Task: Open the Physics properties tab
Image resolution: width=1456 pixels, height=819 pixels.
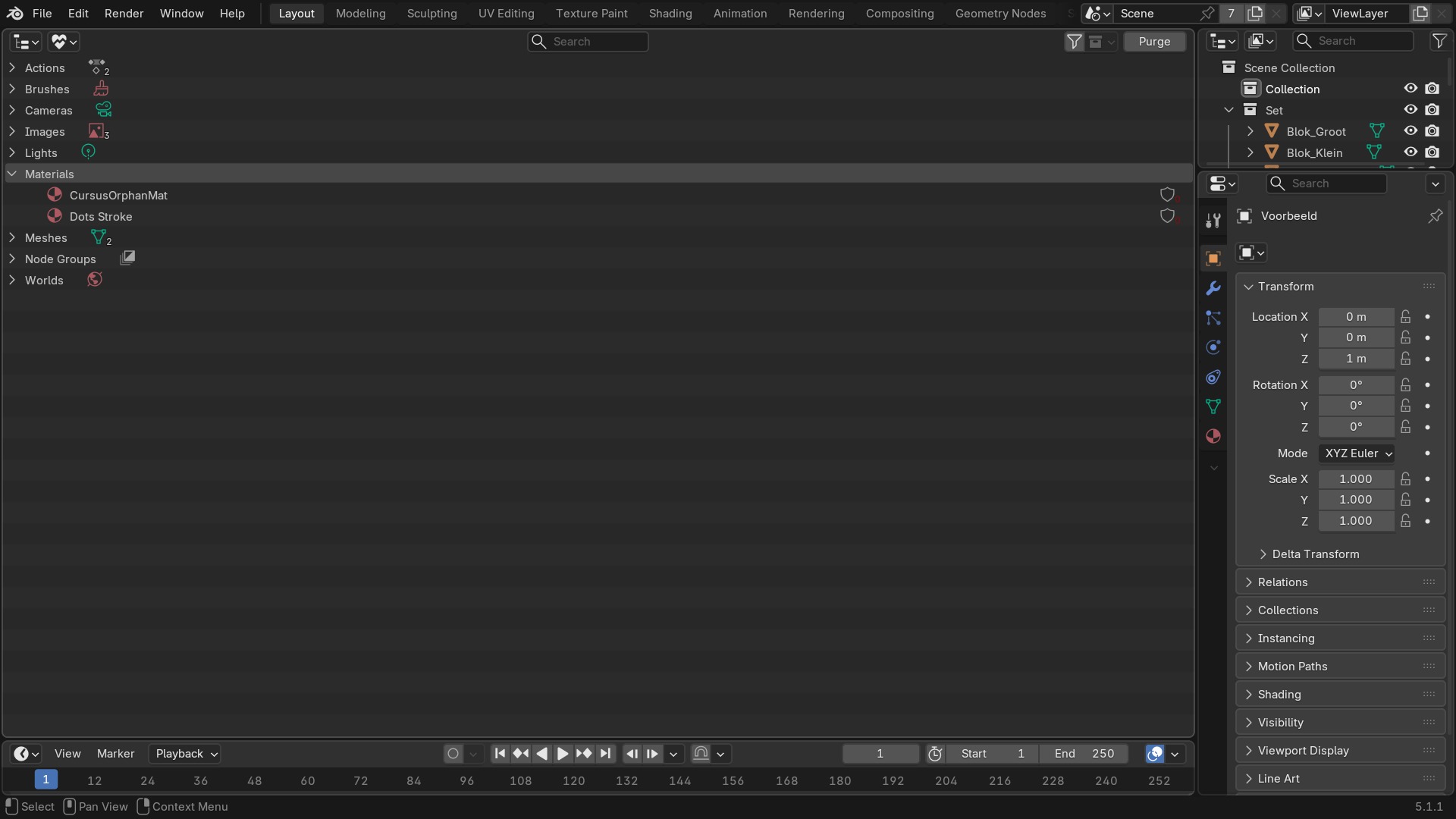Action: click(x=1213, y=347)
